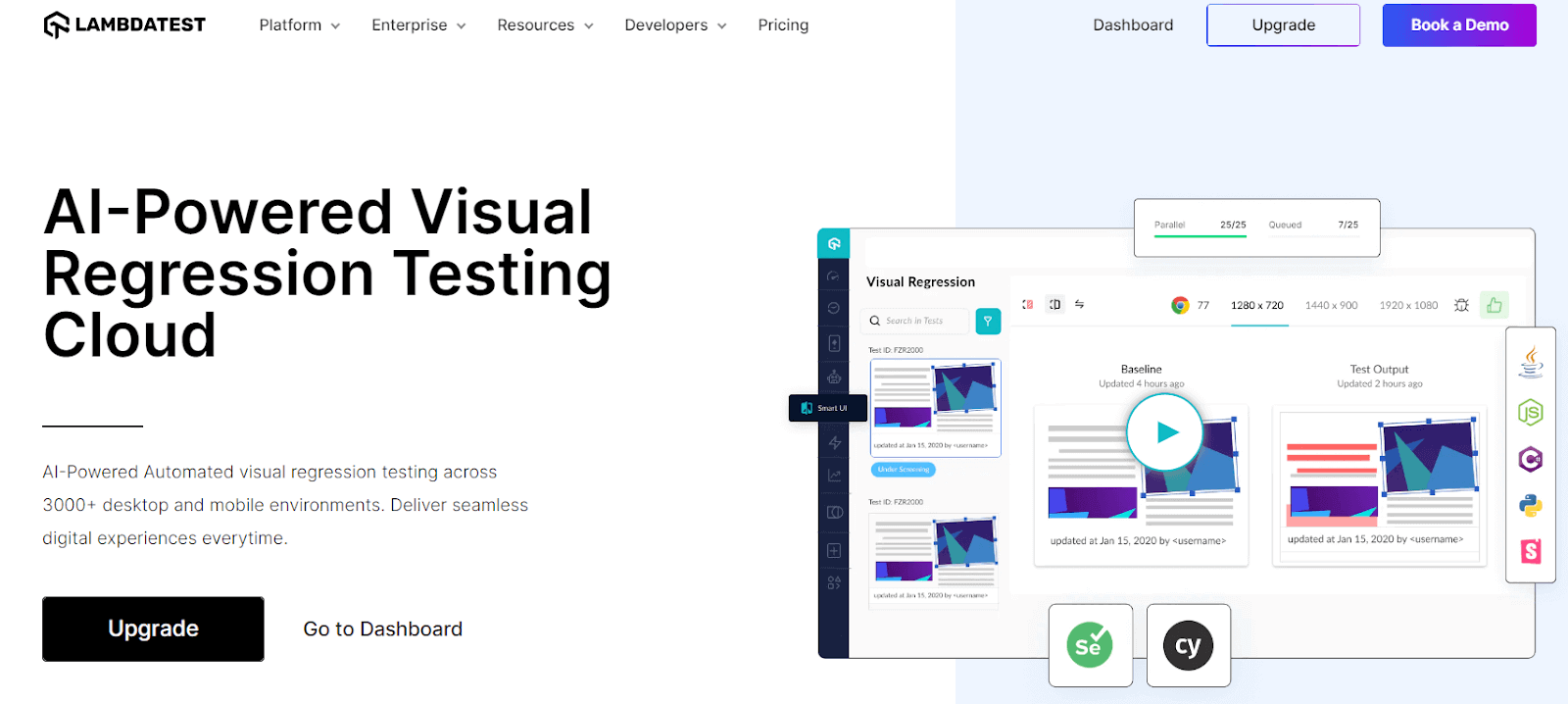The image size is (1568, 704).
Task: Click the lightning bolt sidebar icon
Action: pyautogui.click(x=834, y=443)
